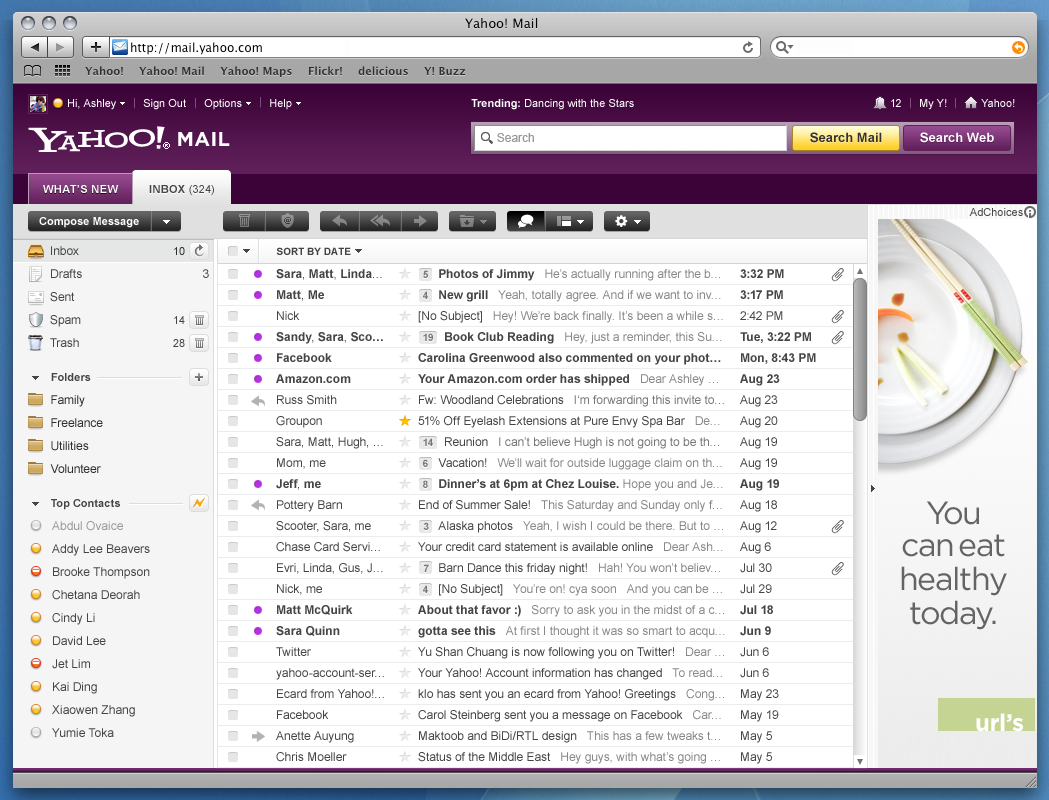Add bookmark with the plus button
This screenshot has width=1049, height=800.
pyautogui.click(x=96, y=47)
